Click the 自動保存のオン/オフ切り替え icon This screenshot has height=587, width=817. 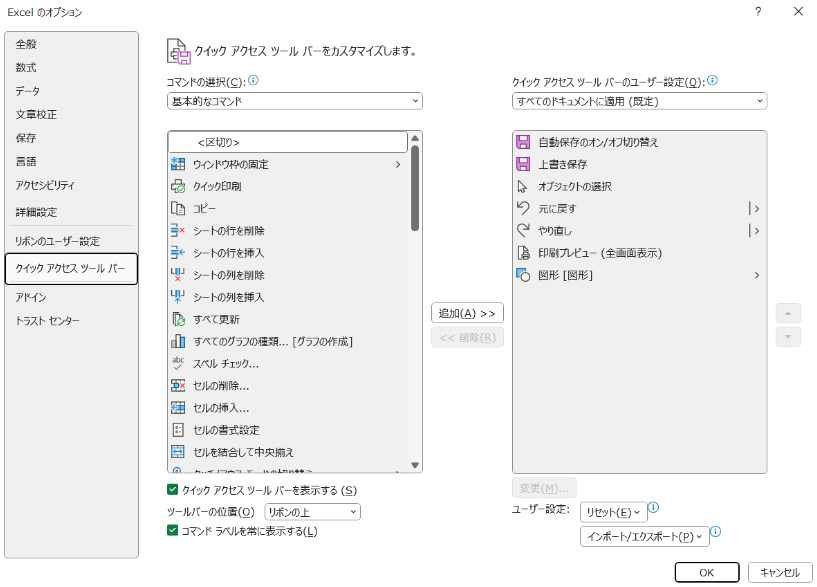[x=523, y=142]
